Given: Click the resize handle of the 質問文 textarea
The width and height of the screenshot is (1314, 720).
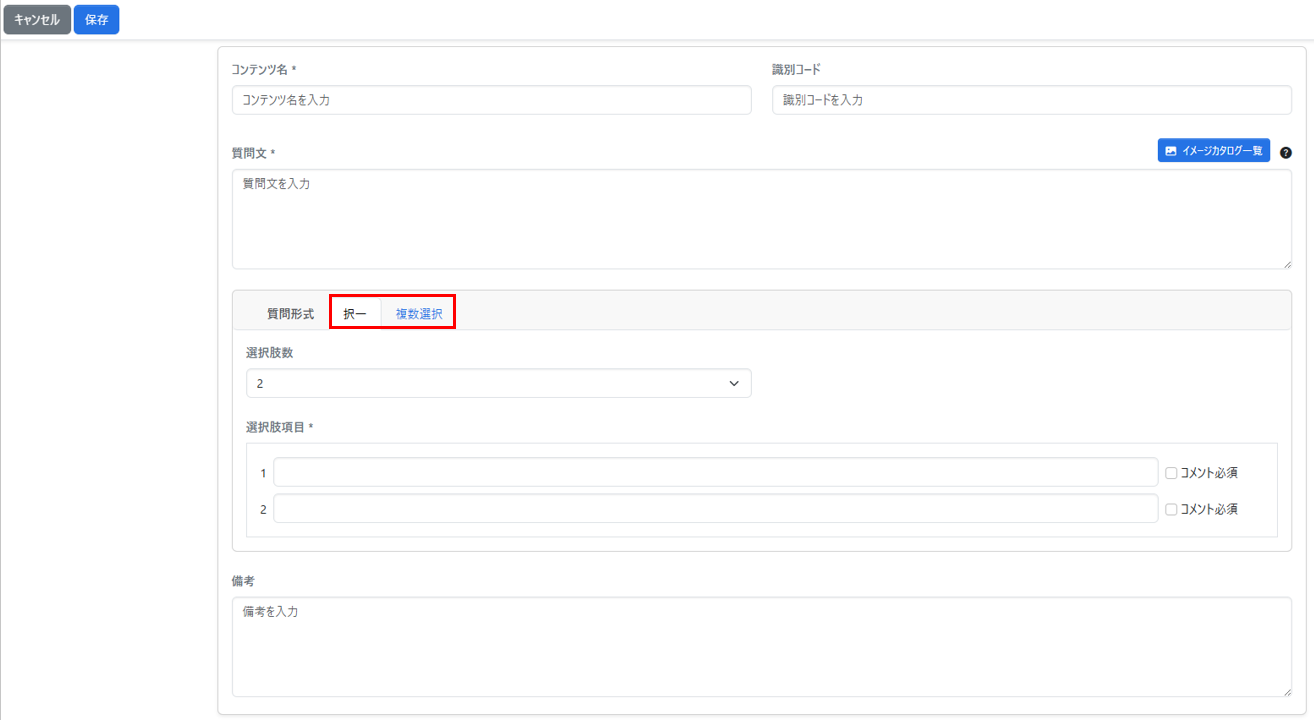Looking at the screenshot, I should point(1286,263).
